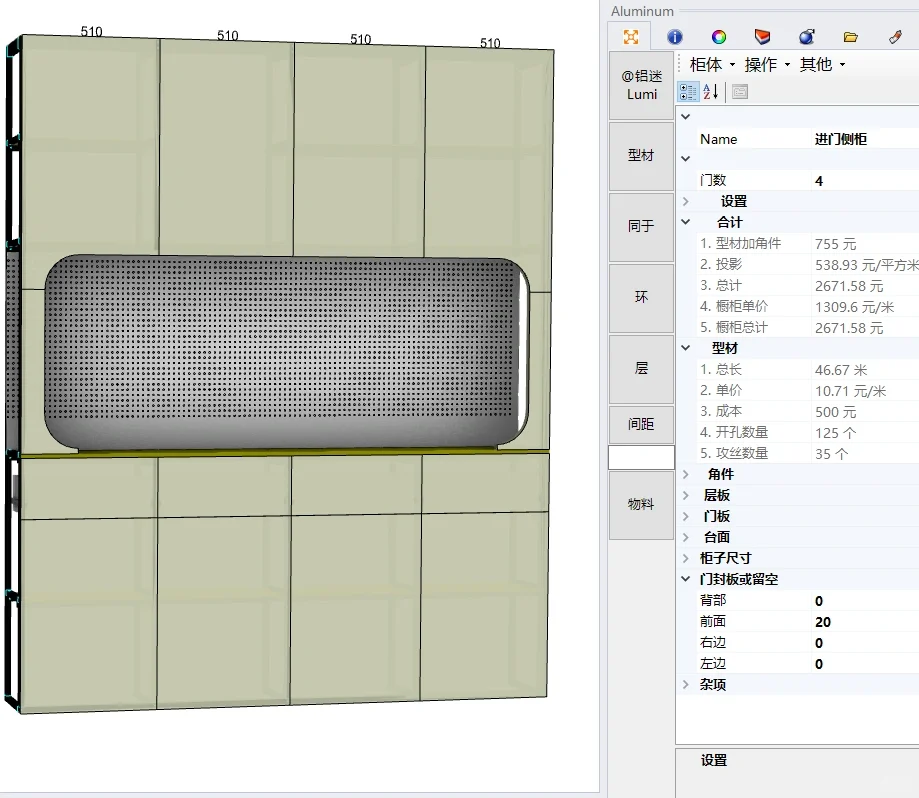
Task: Open the blue info icon tab
Action: tap(674, 37)
